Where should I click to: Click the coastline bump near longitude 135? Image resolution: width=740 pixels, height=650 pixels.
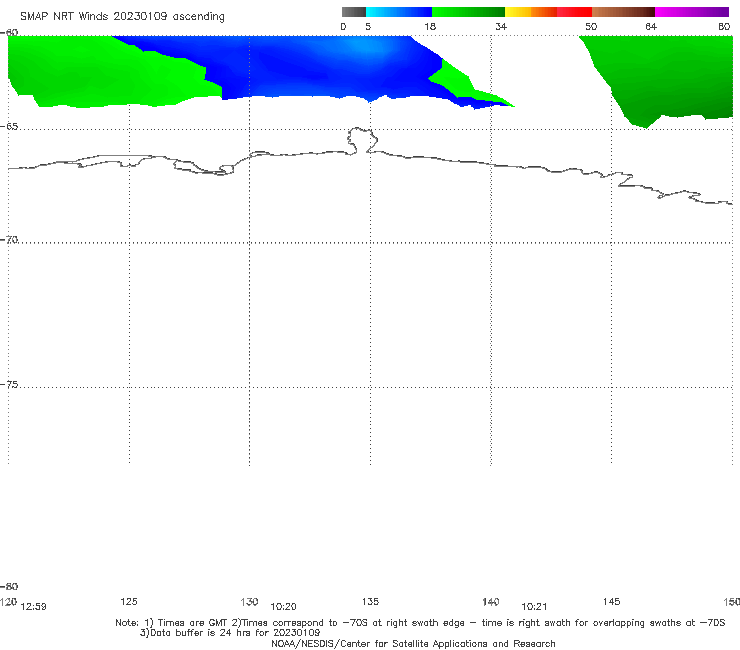(362, 140)
